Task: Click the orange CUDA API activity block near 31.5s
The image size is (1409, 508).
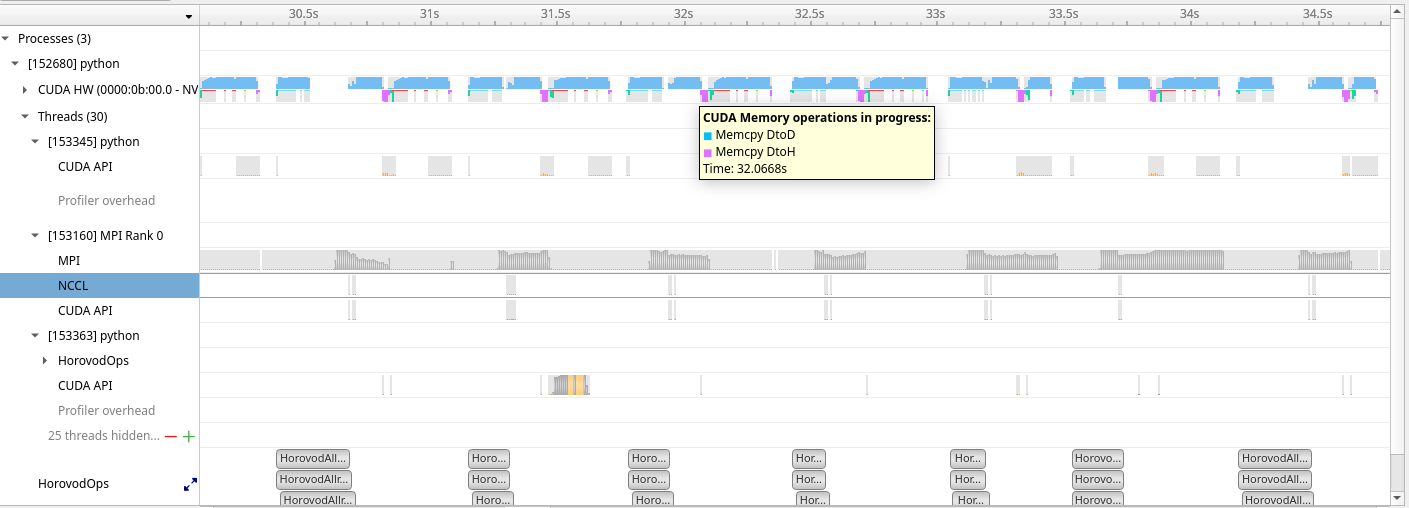Action: point(576,385)
